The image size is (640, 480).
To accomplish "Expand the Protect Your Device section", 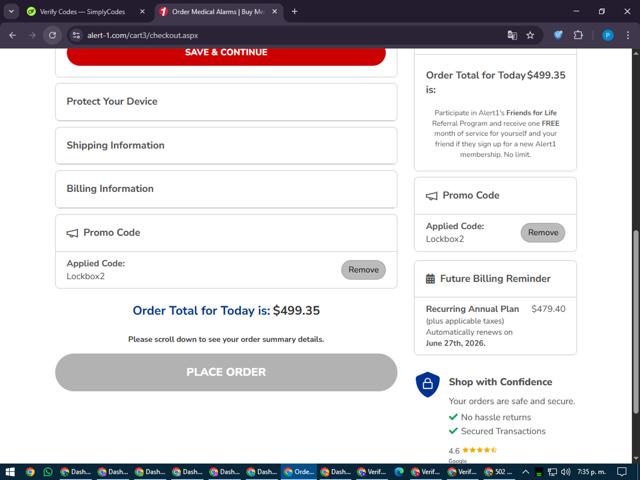I will tap(226, 102).
